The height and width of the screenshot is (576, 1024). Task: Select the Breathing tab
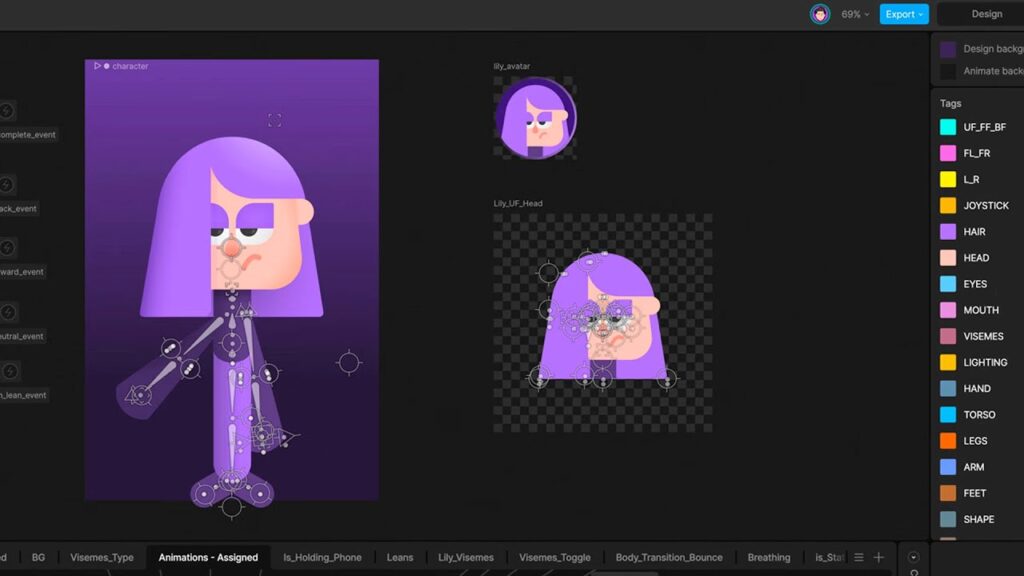coord(768,557)
